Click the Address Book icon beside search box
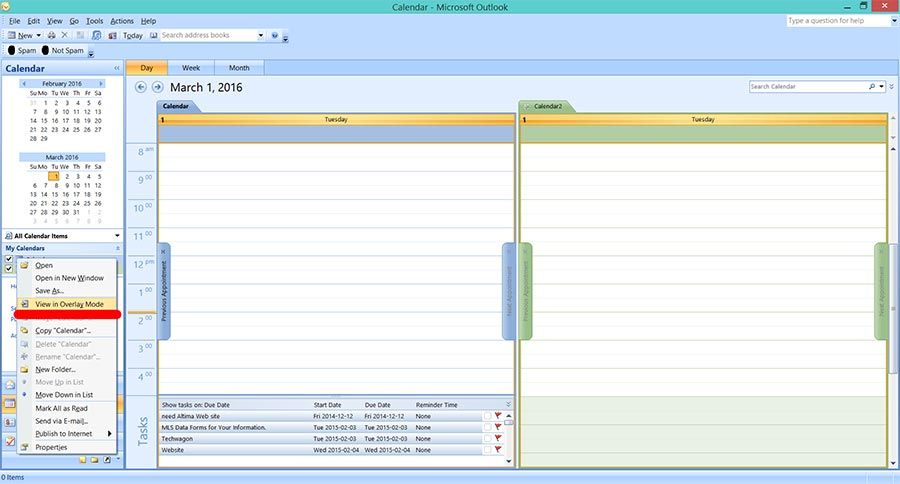This screenshot has width=900, height=484. click(154, 36)
